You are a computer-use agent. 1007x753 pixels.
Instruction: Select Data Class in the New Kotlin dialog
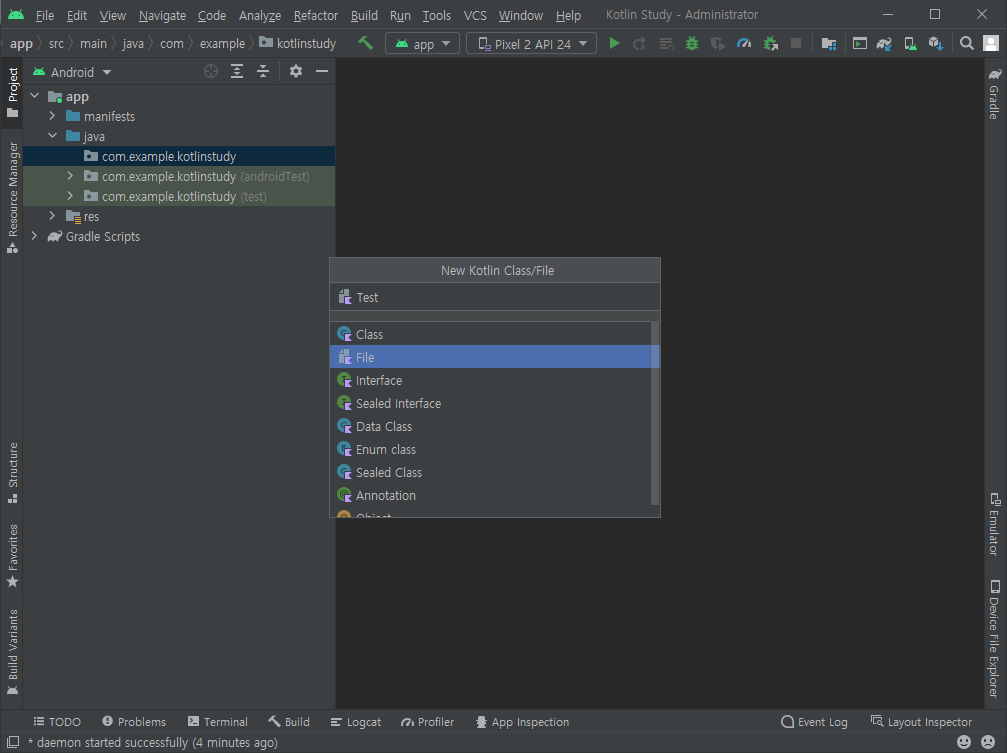pos(385,426)
